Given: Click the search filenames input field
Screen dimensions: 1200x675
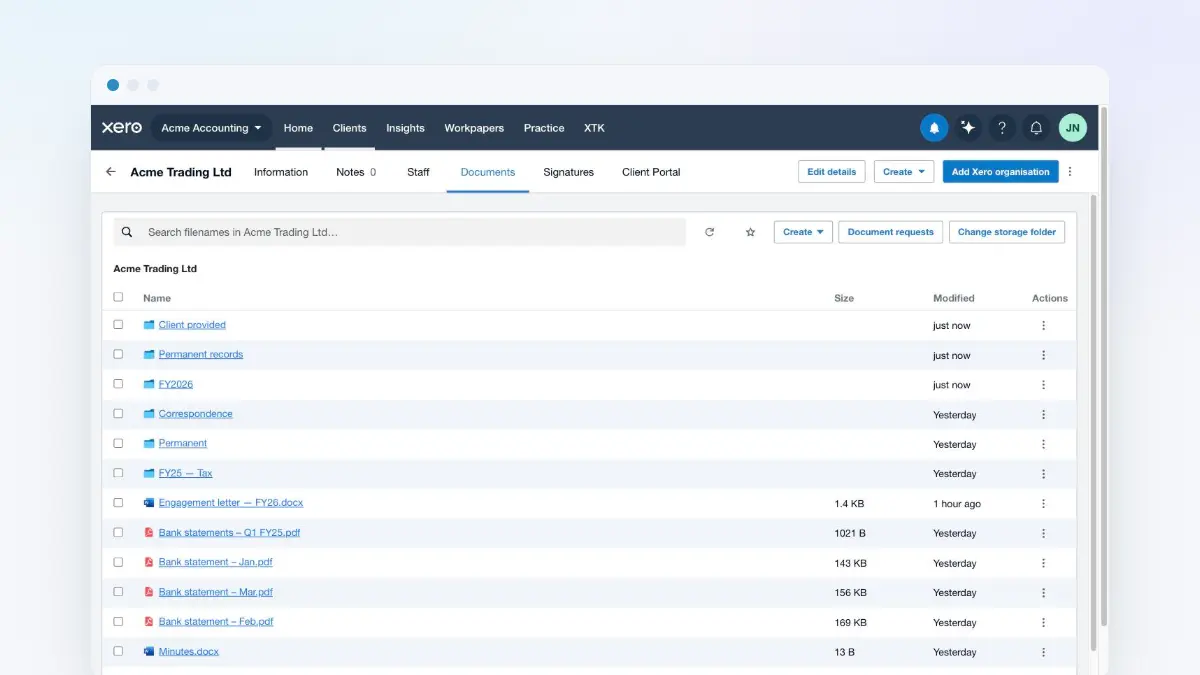Looking at the screenshot, I should coord(400,232).
